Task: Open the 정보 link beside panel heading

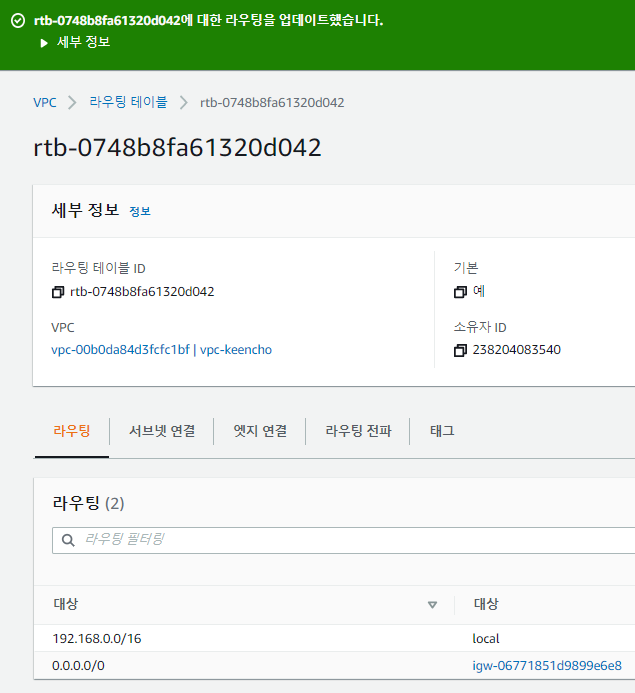Action: [140, 212]
